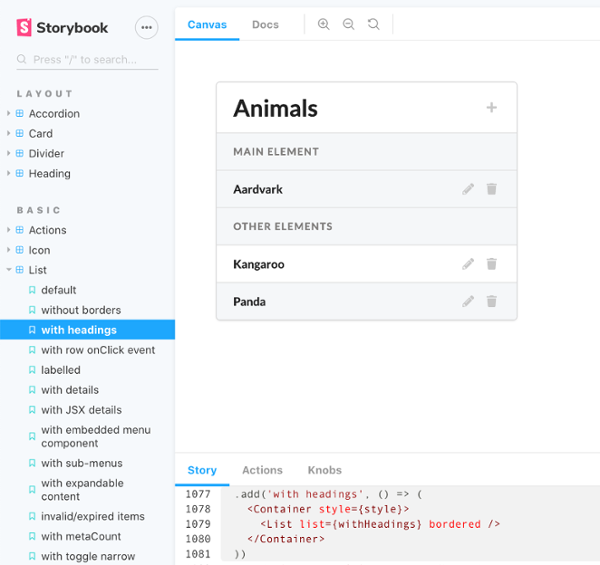Viewport: 600px width, 565px height.
Task: Click the bookmark icon beside 'labelled'
Action: pos(32,370)
